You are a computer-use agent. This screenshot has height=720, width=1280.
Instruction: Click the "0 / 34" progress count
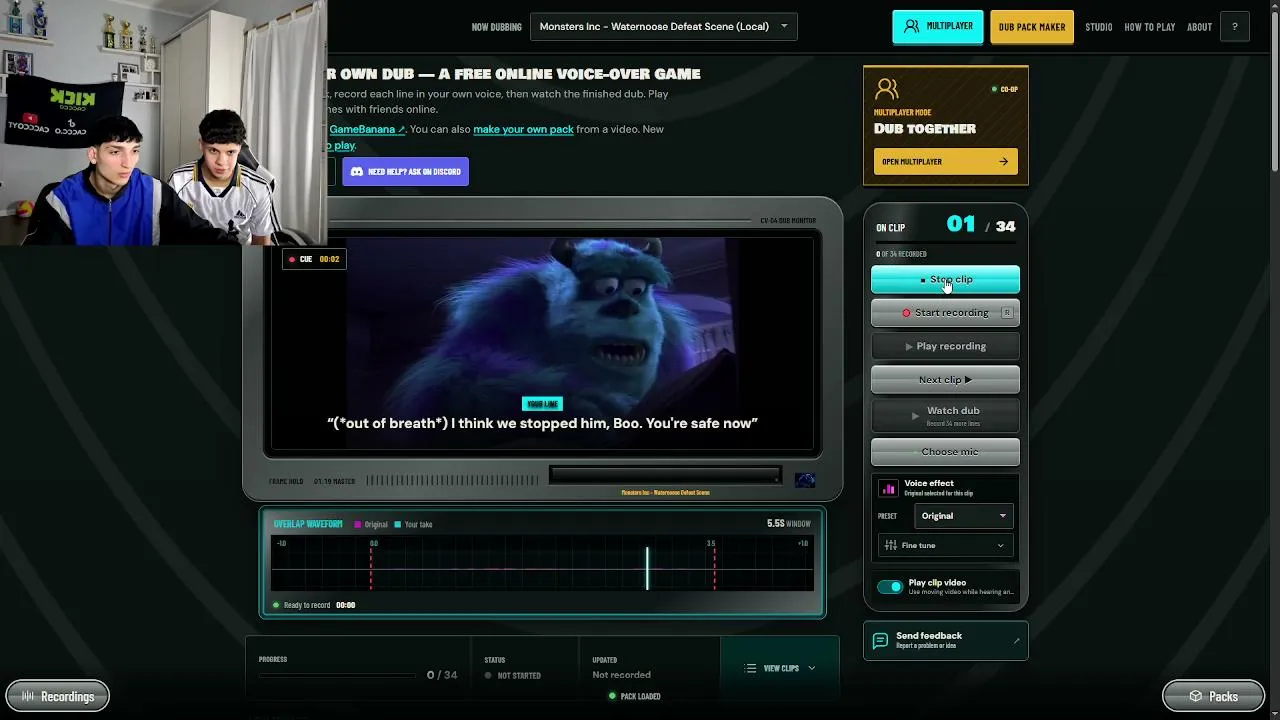pos(442,675)
